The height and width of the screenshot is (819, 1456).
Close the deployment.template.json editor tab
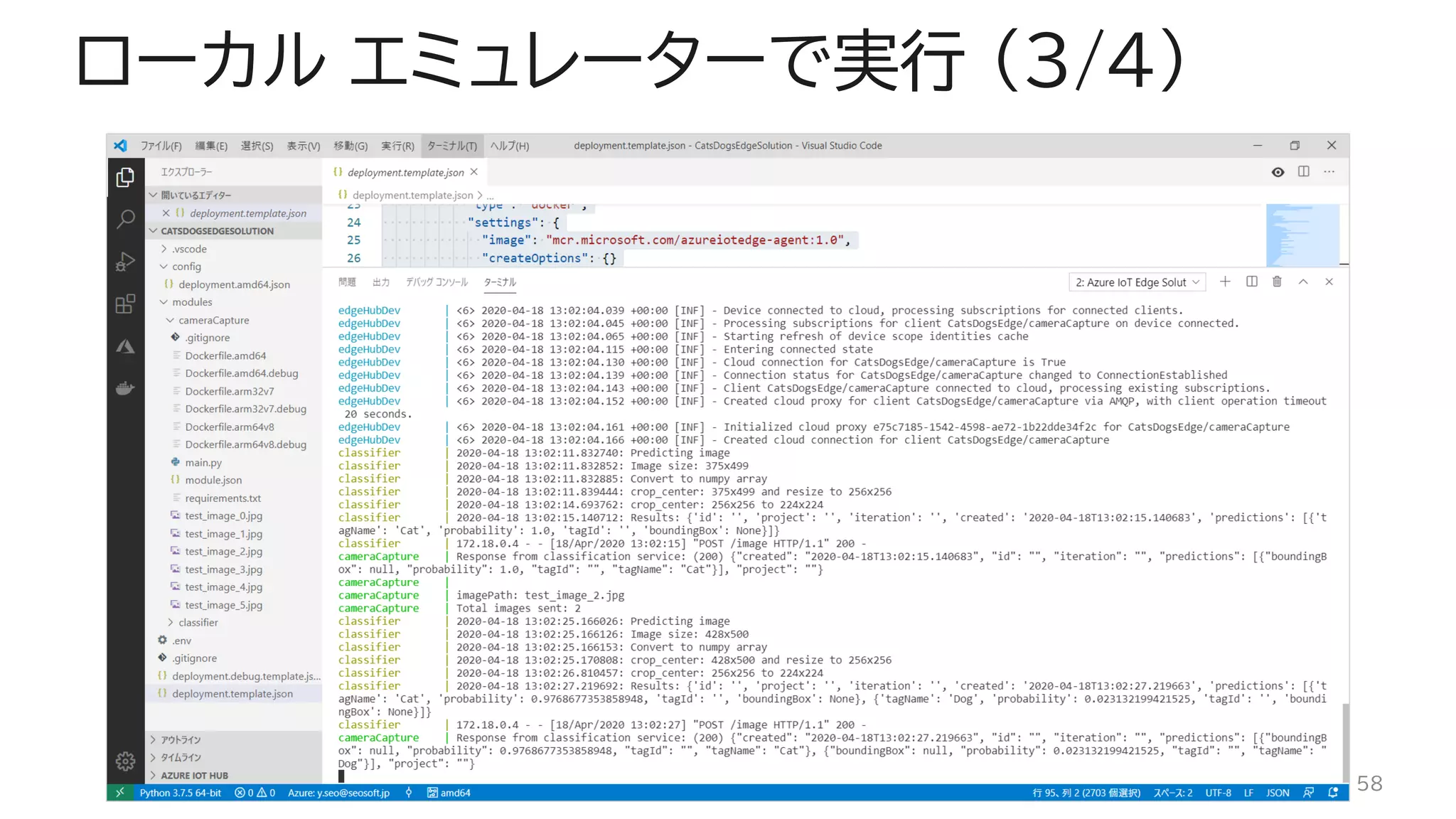coord(474,172)
